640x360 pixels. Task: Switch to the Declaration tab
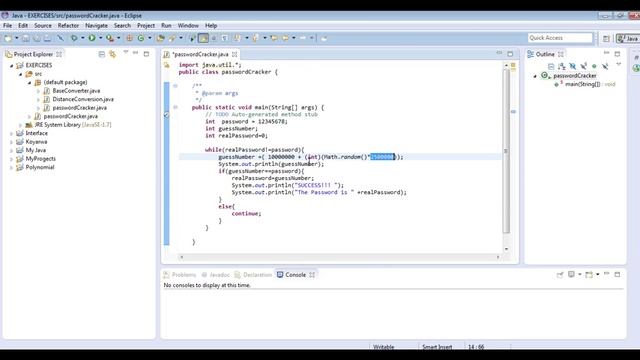[253, 275]
